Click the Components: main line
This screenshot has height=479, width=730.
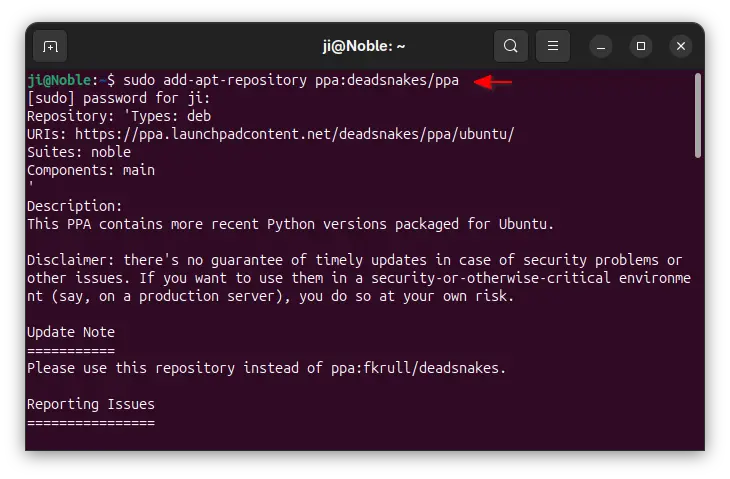(x=91, y=170)
